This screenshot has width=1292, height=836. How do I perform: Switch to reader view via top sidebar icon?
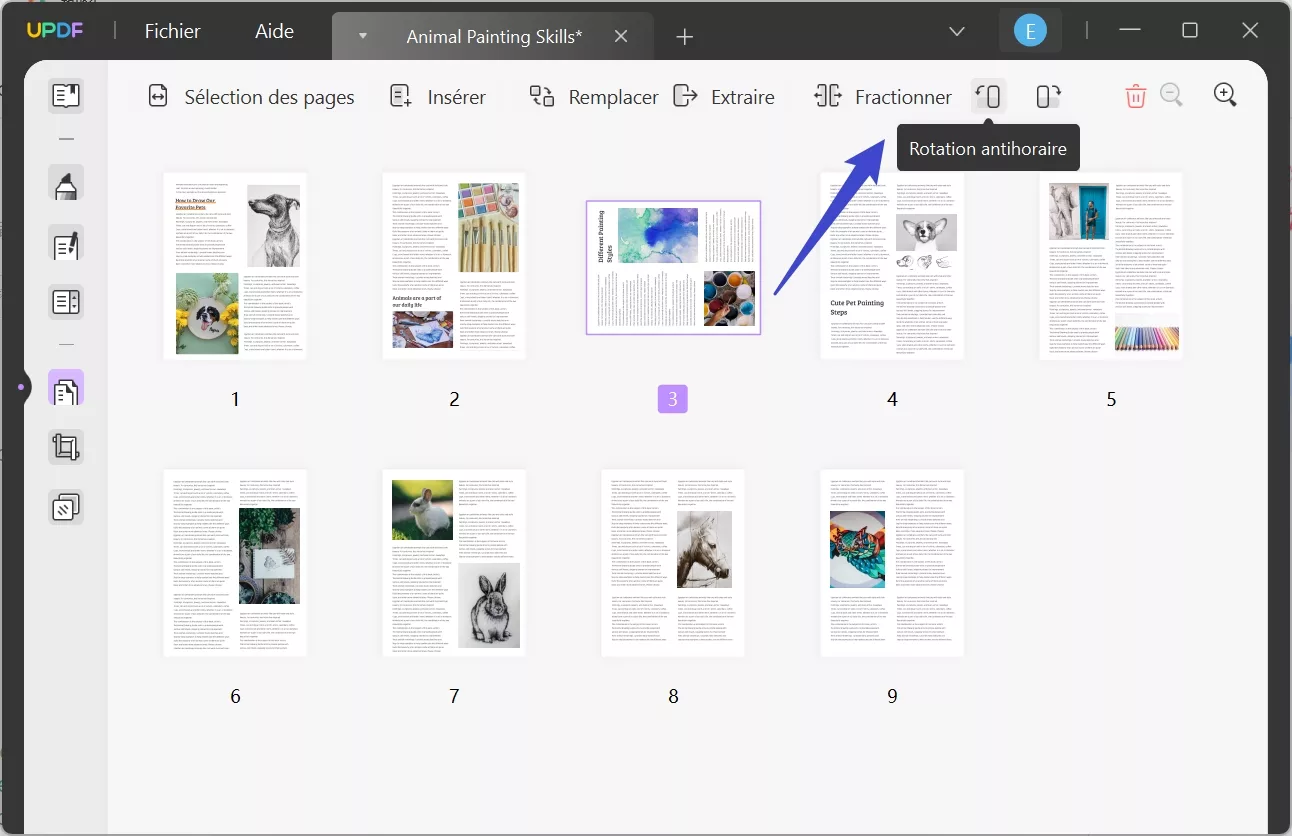66,96
